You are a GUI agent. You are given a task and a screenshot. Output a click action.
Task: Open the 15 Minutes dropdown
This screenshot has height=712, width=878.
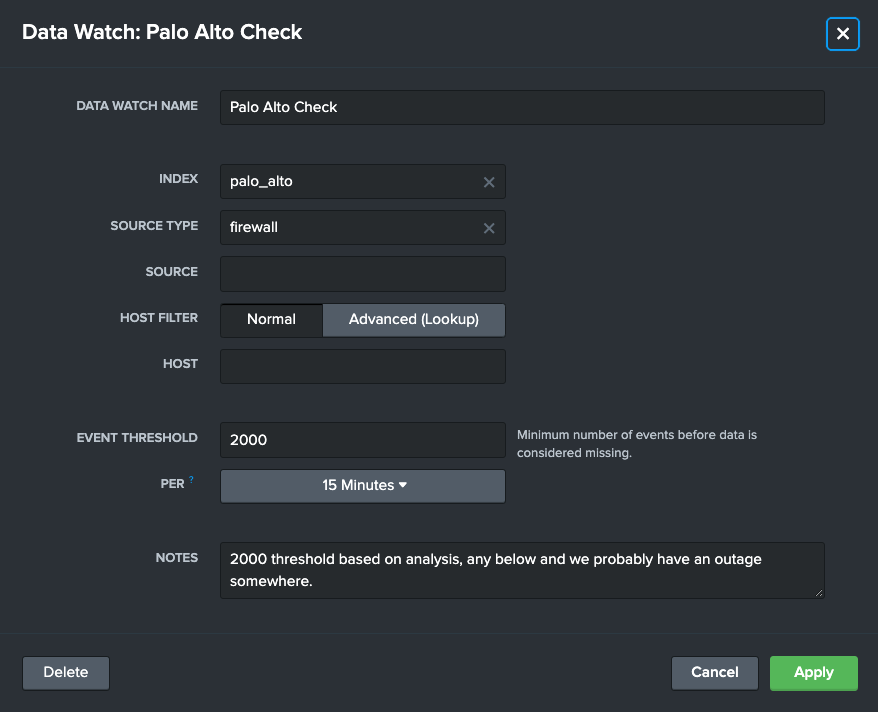[363, 485]
